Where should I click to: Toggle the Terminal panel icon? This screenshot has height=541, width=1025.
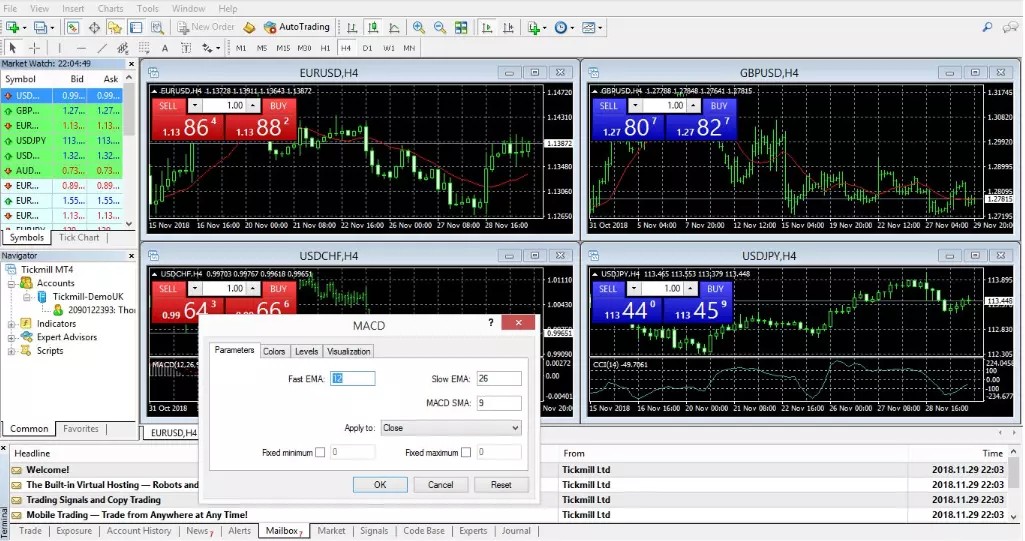pyautogui.click(x=136, y=27)
